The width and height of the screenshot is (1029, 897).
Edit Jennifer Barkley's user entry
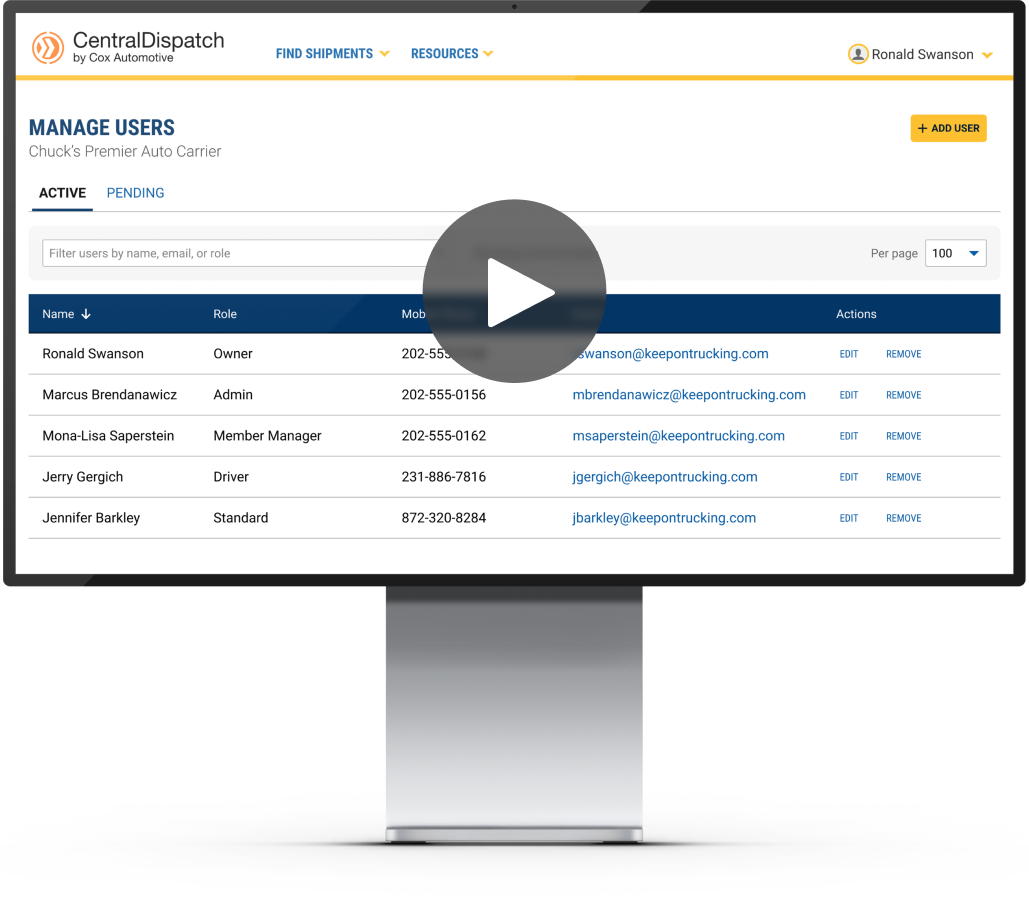[x=848, y=518]
